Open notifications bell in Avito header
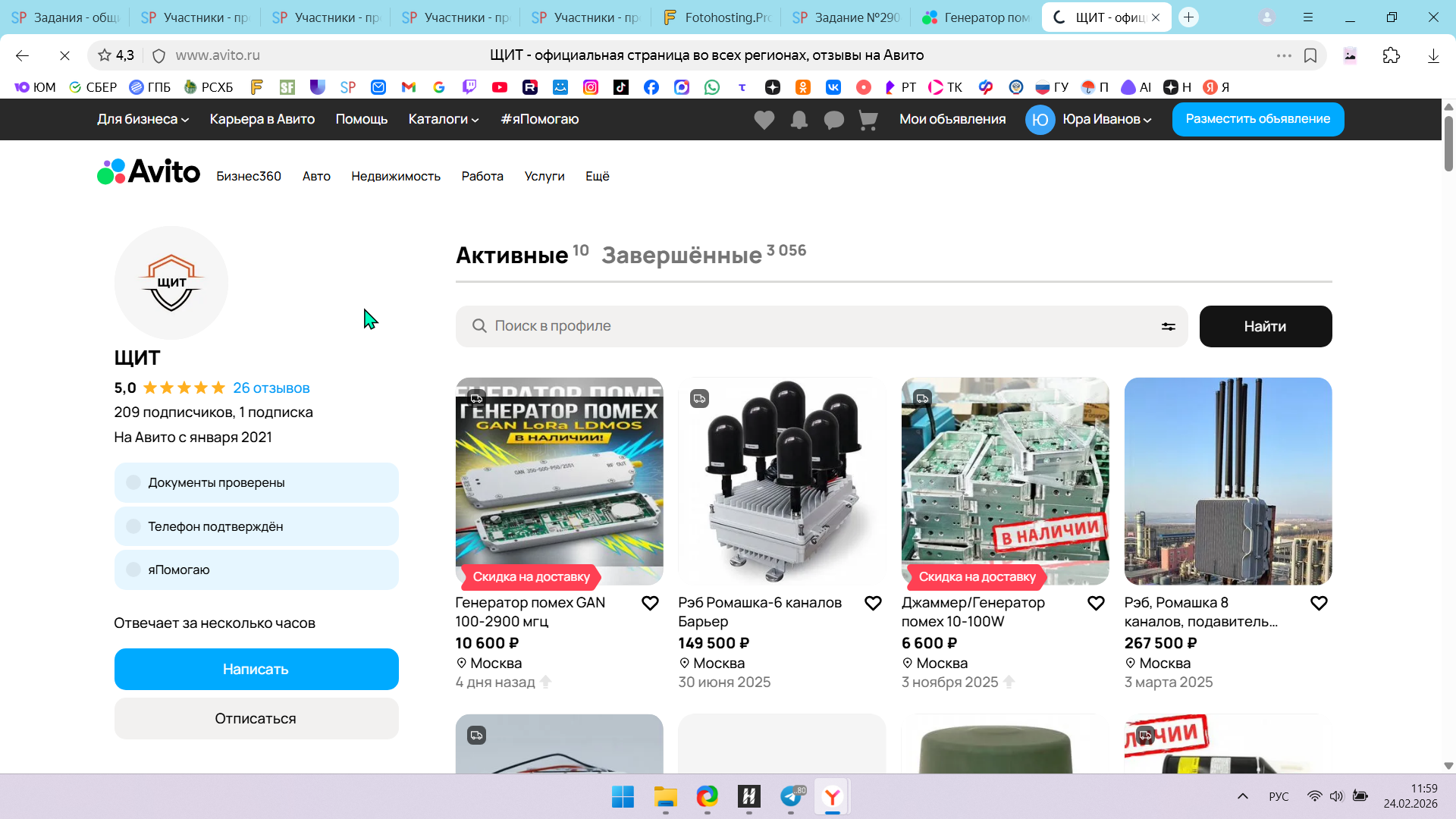Screen dimensions: 1456x819 [799, 120]
